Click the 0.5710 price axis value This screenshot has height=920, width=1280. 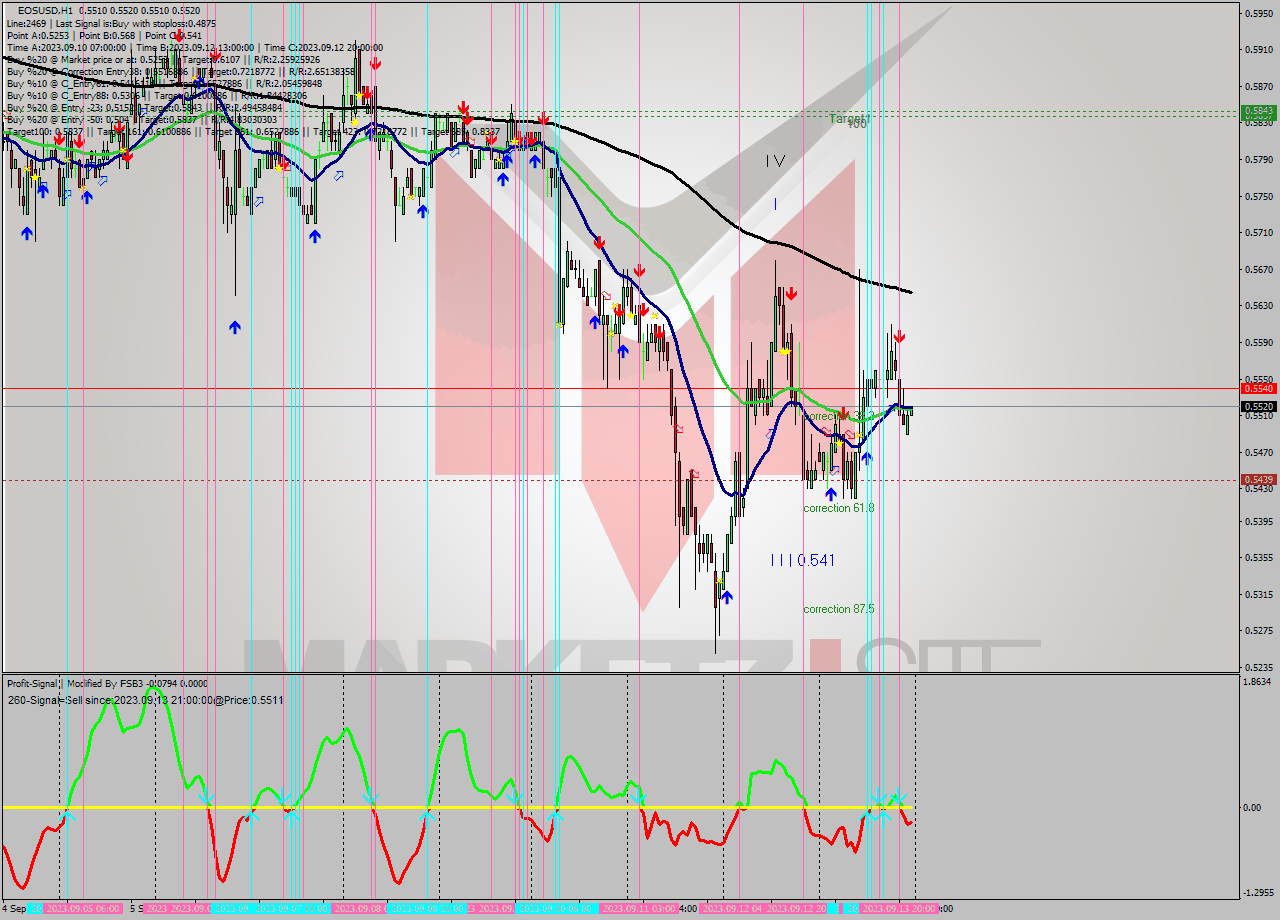[x=1258, y=232]
